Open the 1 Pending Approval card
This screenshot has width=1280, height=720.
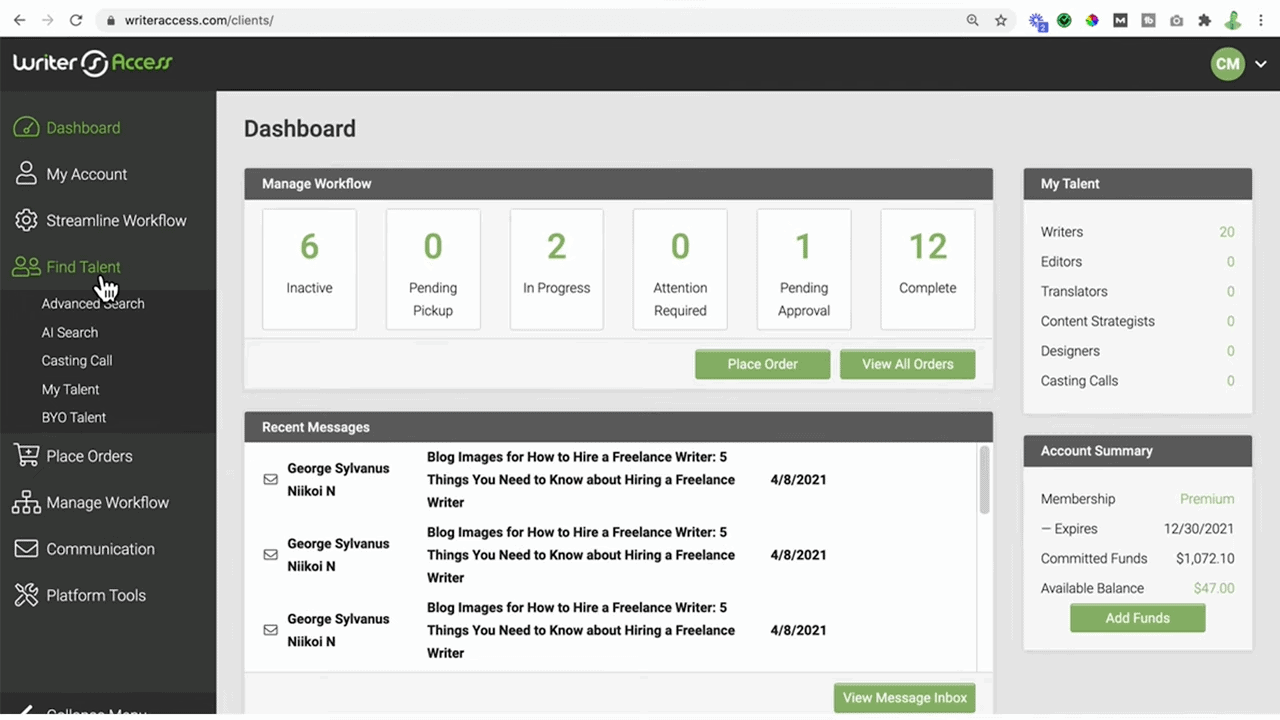pos(804,269)
